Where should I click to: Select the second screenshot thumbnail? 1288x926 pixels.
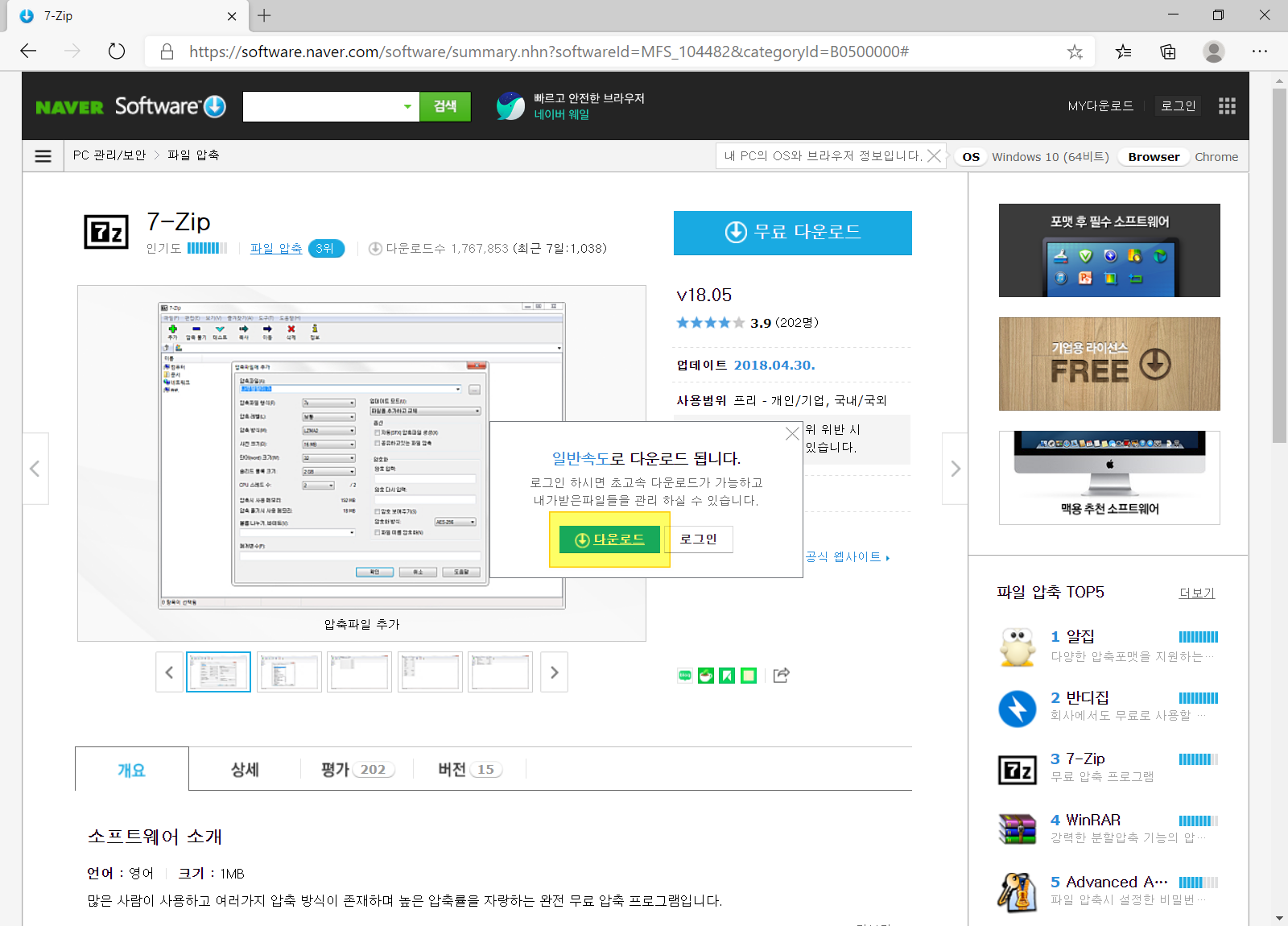pos(289,672)
